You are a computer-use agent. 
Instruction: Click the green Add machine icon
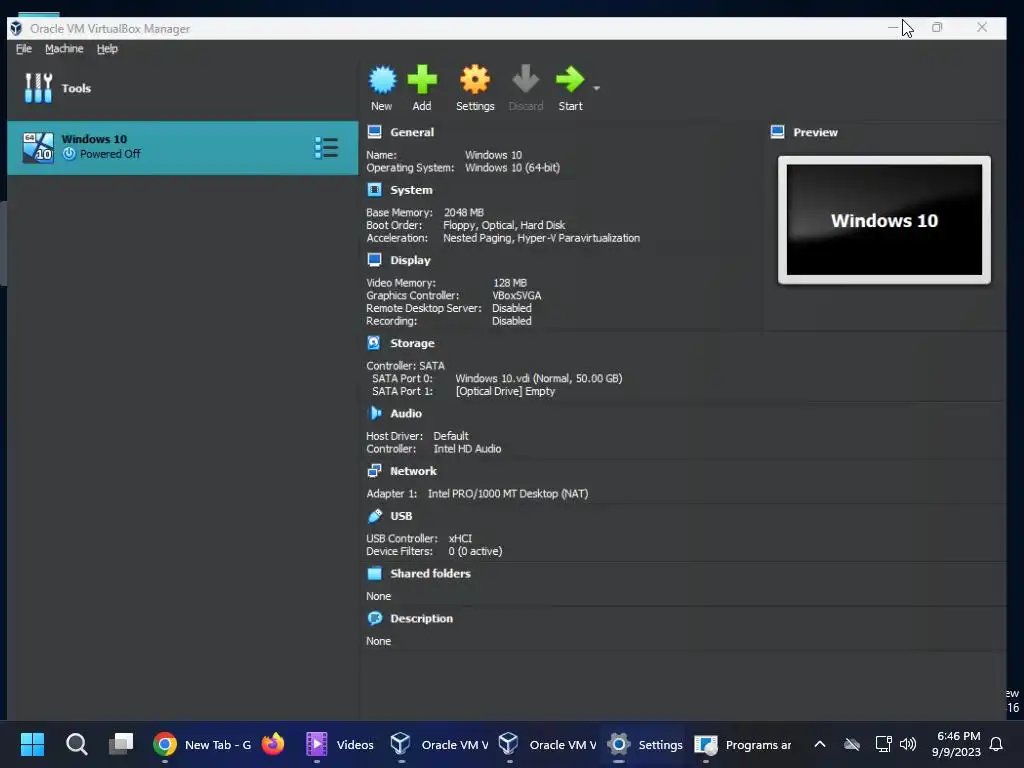(422, 80)
